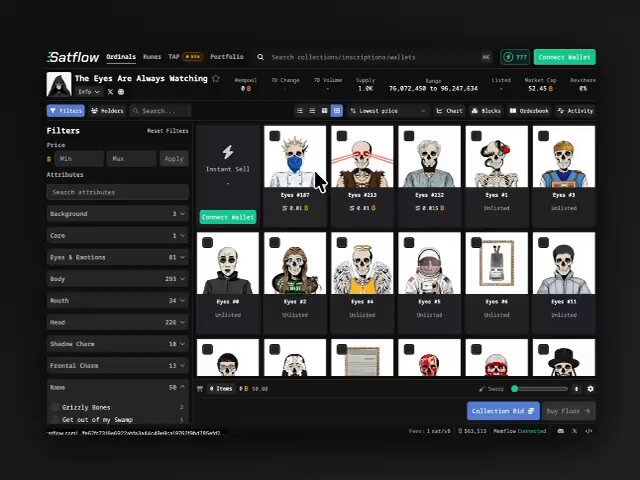This screenshot has width=640, height=480.
Task: Open the code/API icon in footer
Action: [589, 431]
